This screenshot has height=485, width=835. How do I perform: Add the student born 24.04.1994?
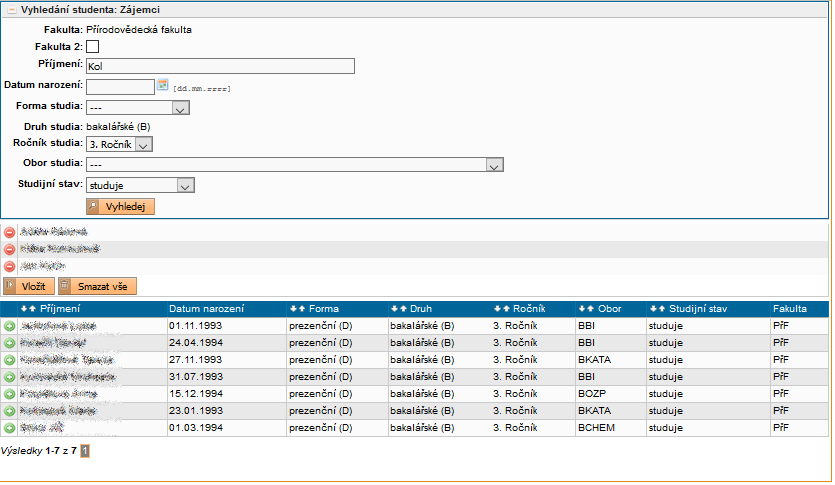click(10, 343)
